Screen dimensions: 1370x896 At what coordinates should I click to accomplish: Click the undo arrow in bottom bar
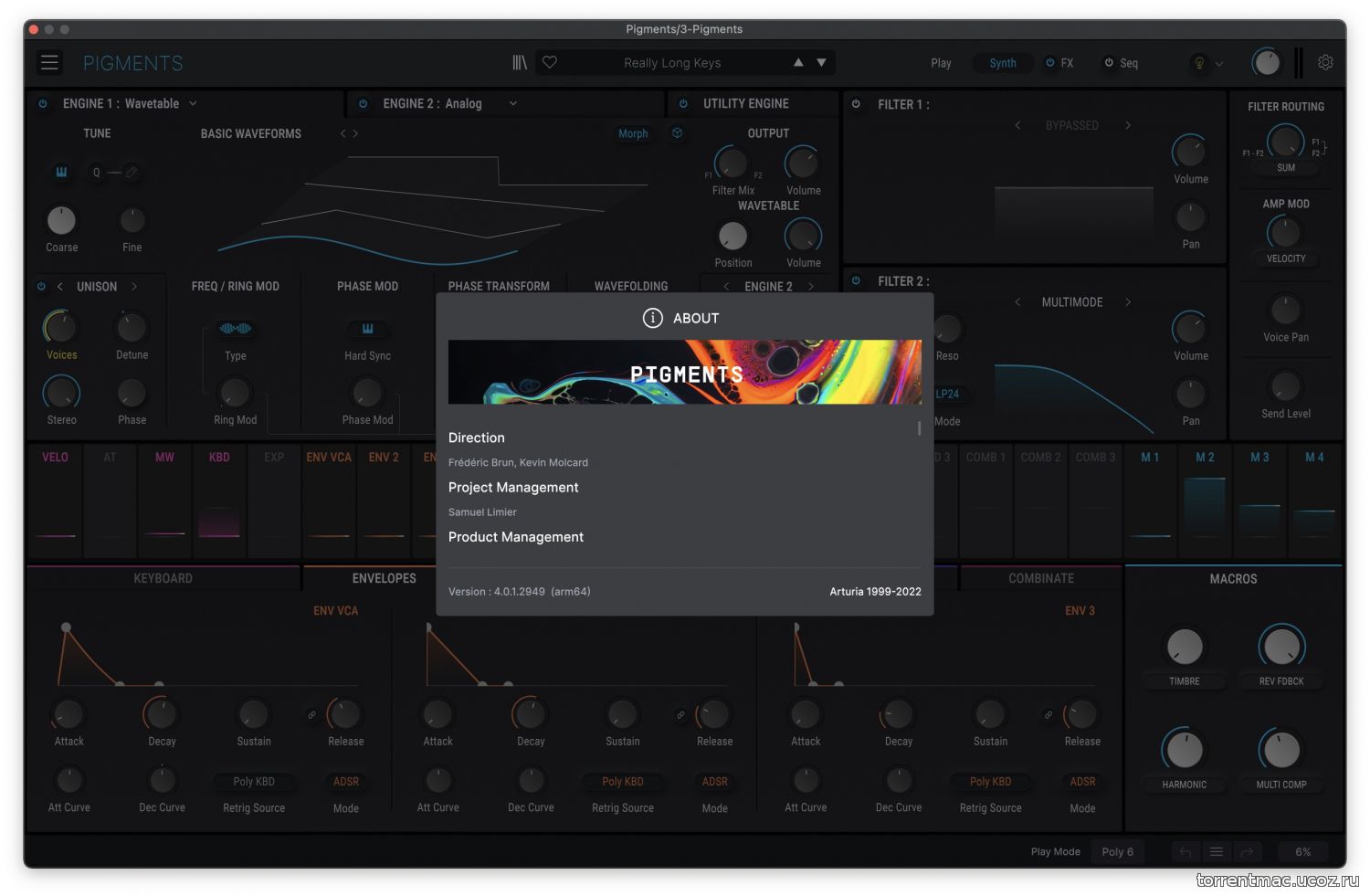[x=1186, y=852]
